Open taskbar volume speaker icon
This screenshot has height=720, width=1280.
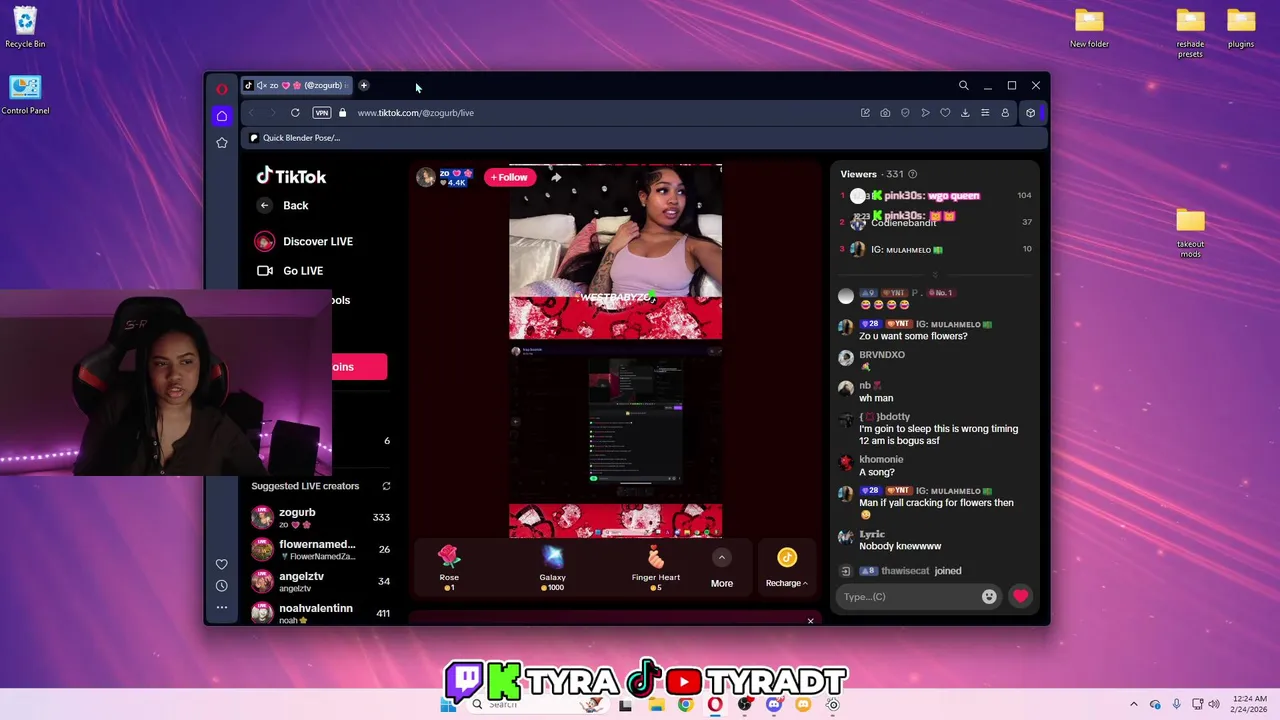pos(1214,705)
